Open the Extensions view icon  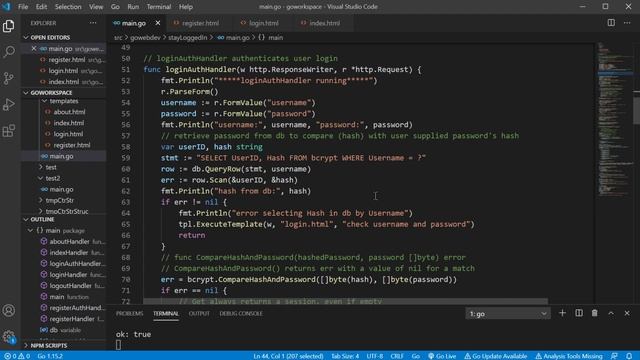coord(9,131)
